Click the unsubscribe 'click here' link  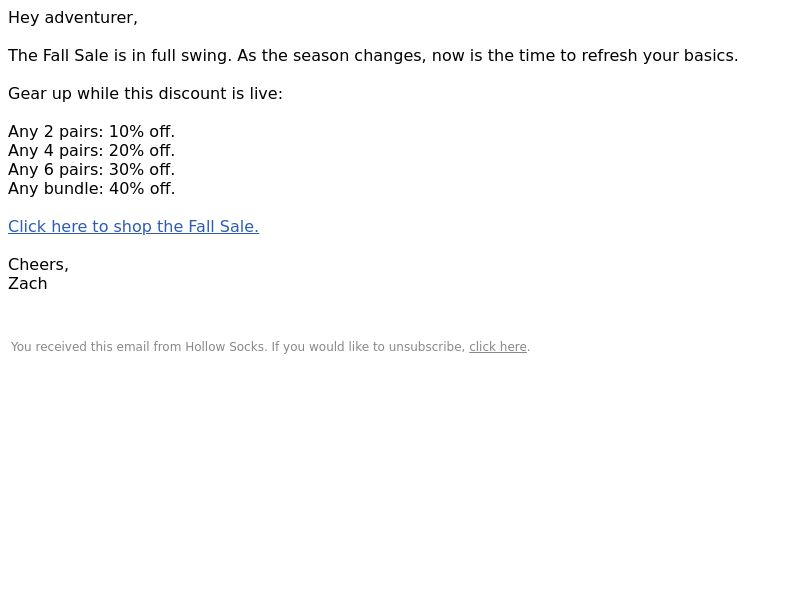(x=497, y=347)
